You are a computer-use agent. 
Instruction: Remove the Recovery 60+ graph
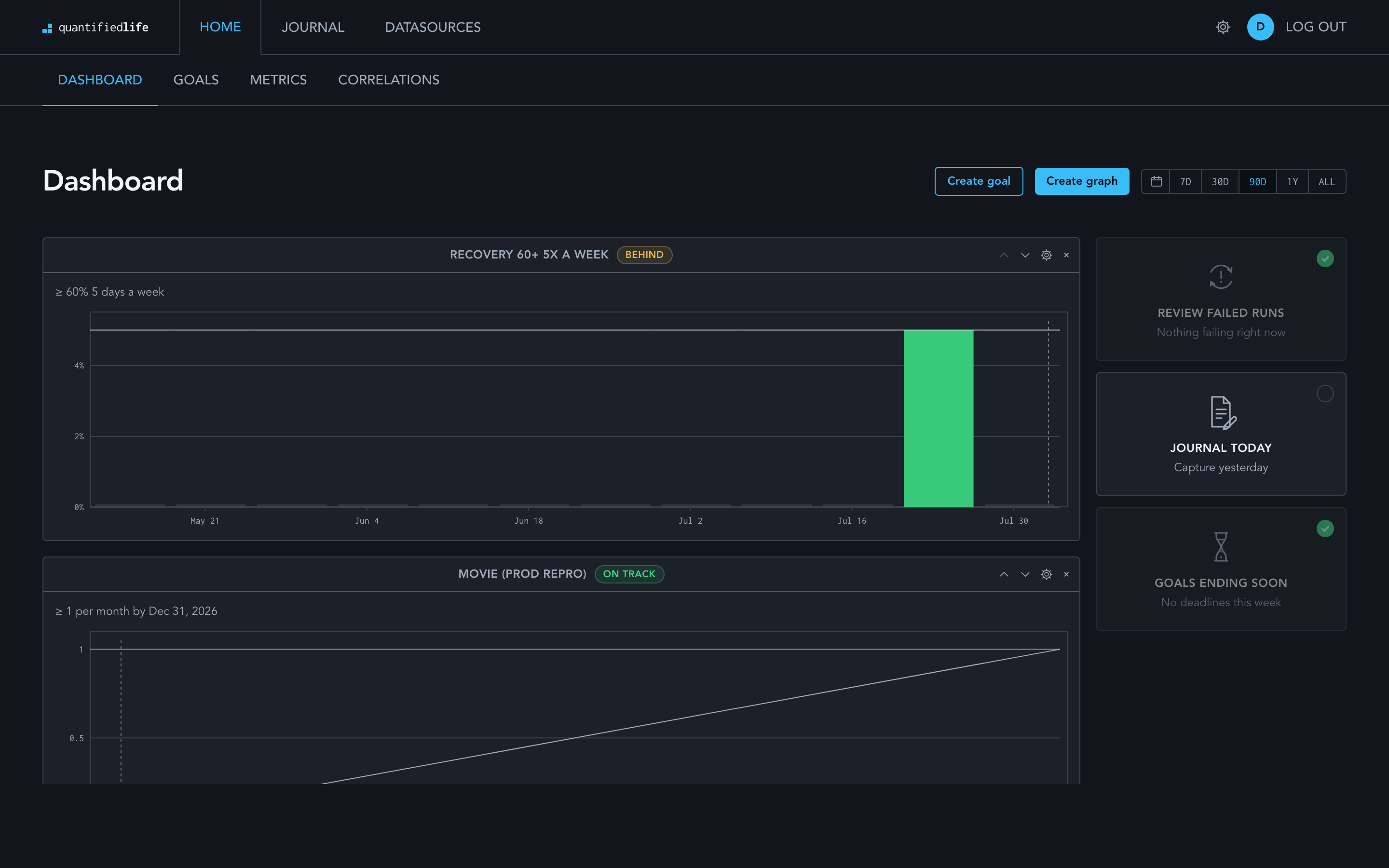(x=1066, y=255)
